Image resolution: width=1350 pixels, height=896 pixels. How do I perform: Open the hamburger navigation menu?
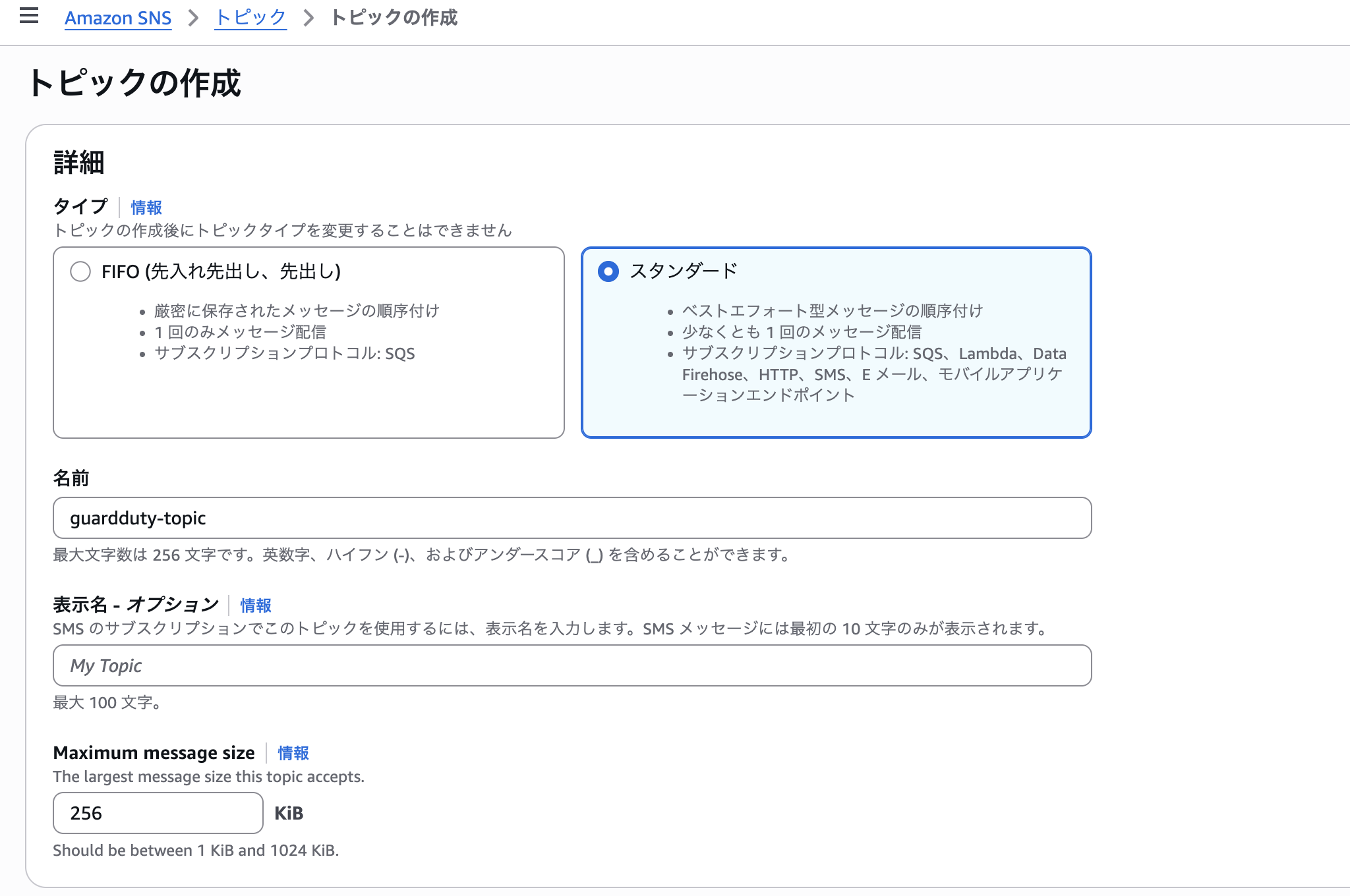pyautogui.click(x=29, y=16)
